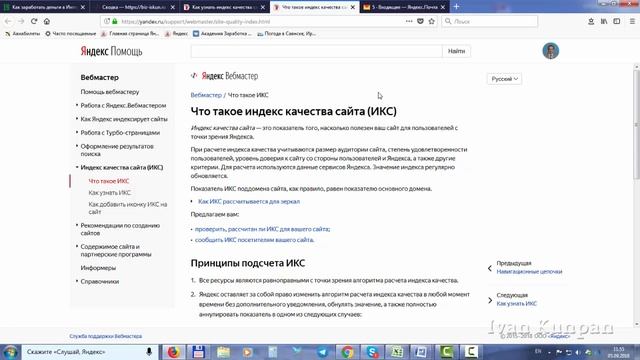Open Windows Start button

11,352
